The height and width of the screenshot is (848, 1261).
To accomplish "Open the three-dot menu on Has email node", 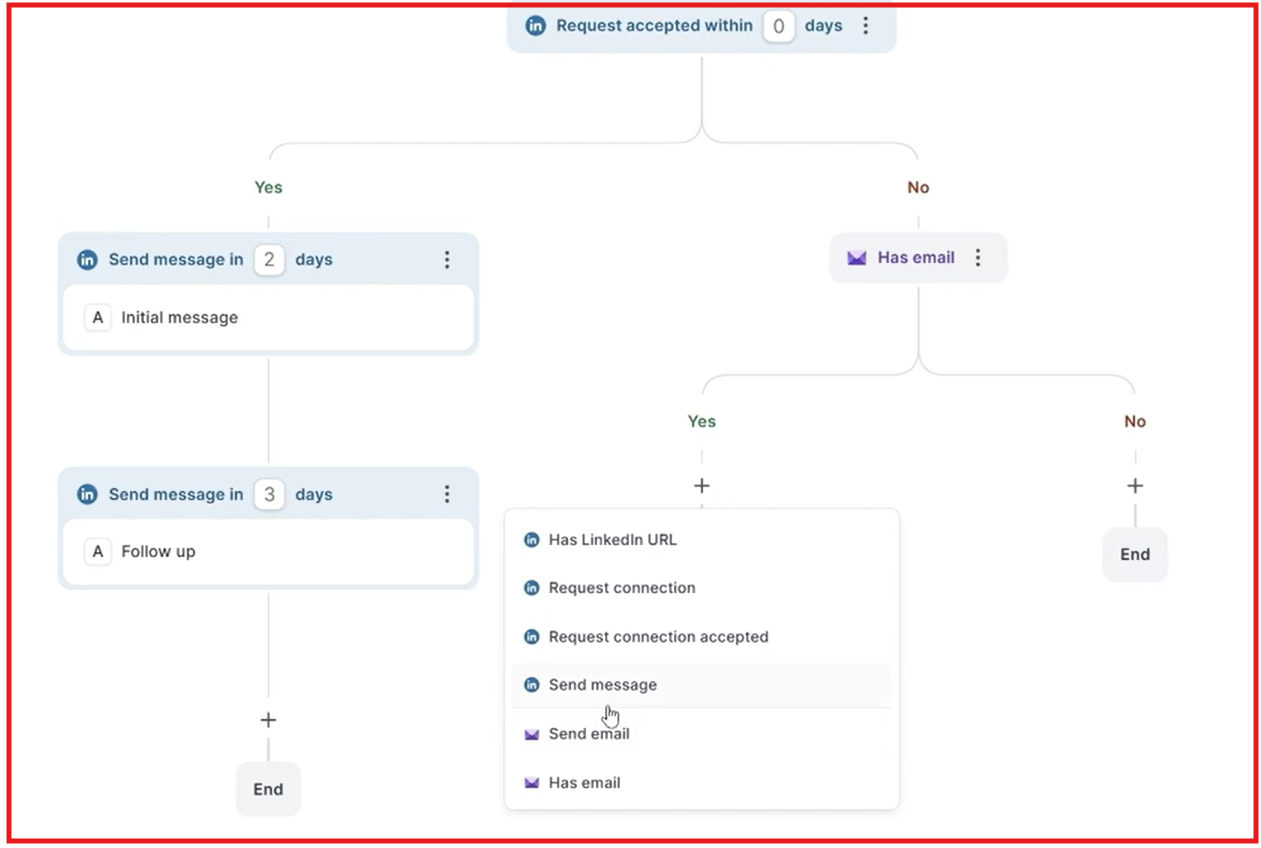I will click(x=977, y=257).
